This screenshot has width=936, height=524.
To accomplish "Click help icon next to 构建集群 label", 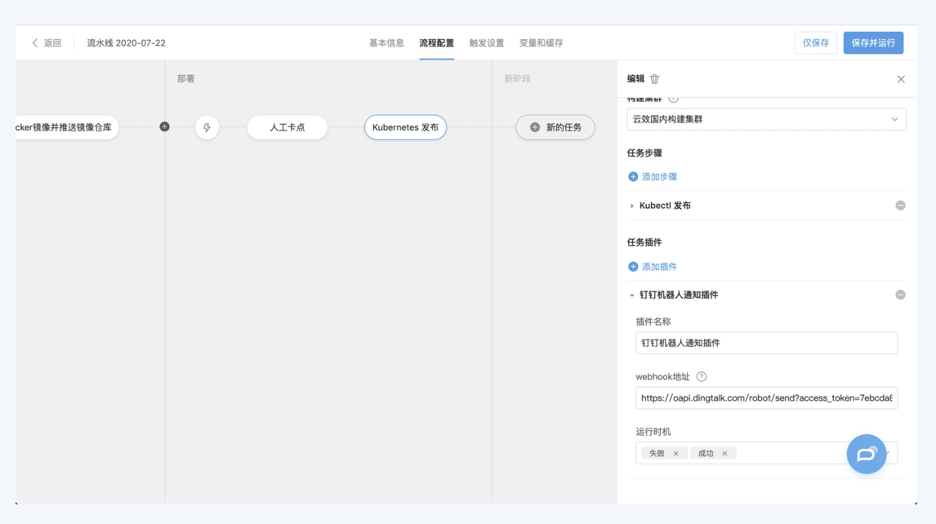I will [673, 99].
